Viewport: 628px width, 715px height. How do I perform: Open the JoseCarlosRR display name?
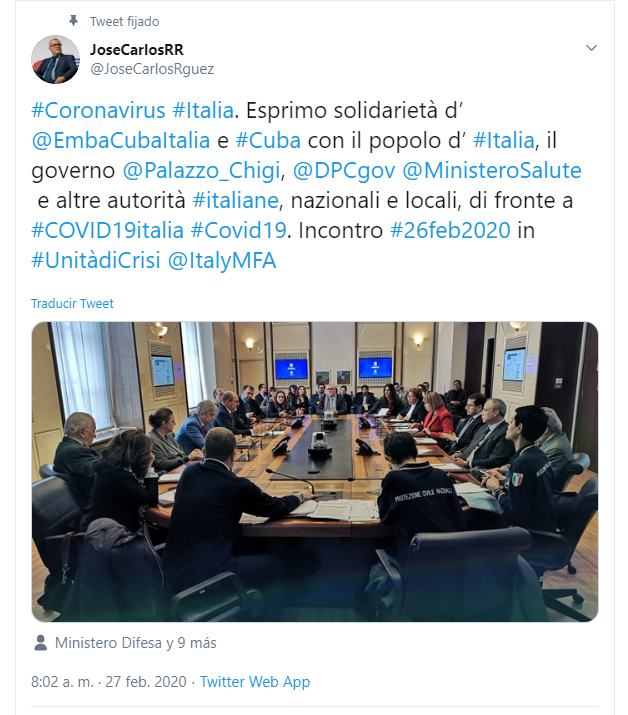[x=137, y=49]
